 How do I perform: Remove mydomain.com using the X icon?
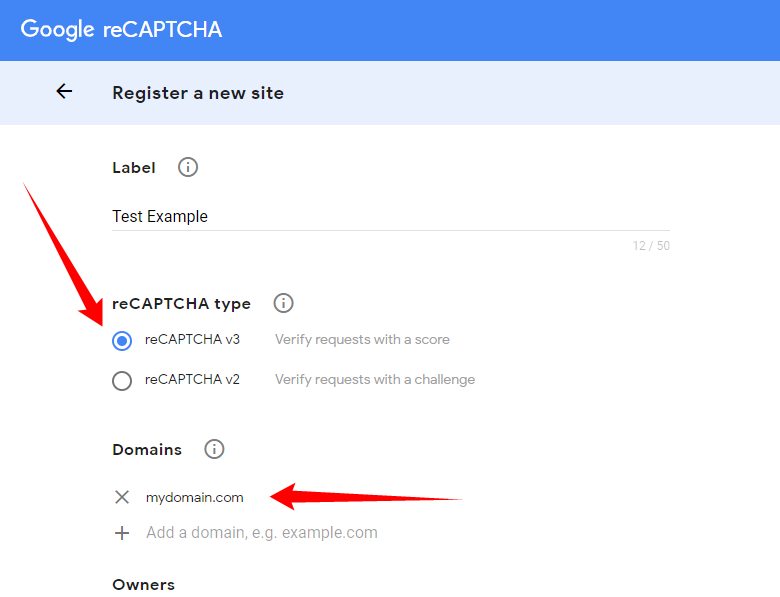[122, 497]
